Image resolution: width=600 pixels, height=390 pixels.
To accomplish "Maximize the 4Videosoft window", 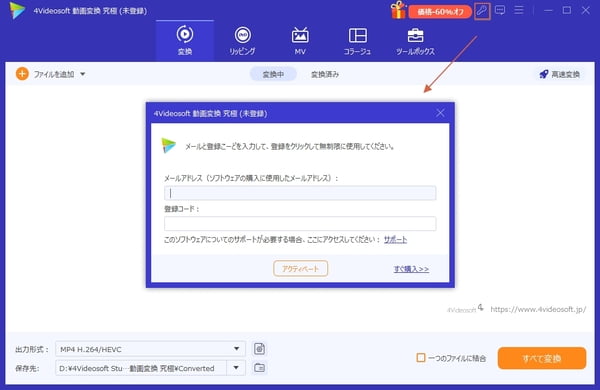I will (x=567, y=10).
